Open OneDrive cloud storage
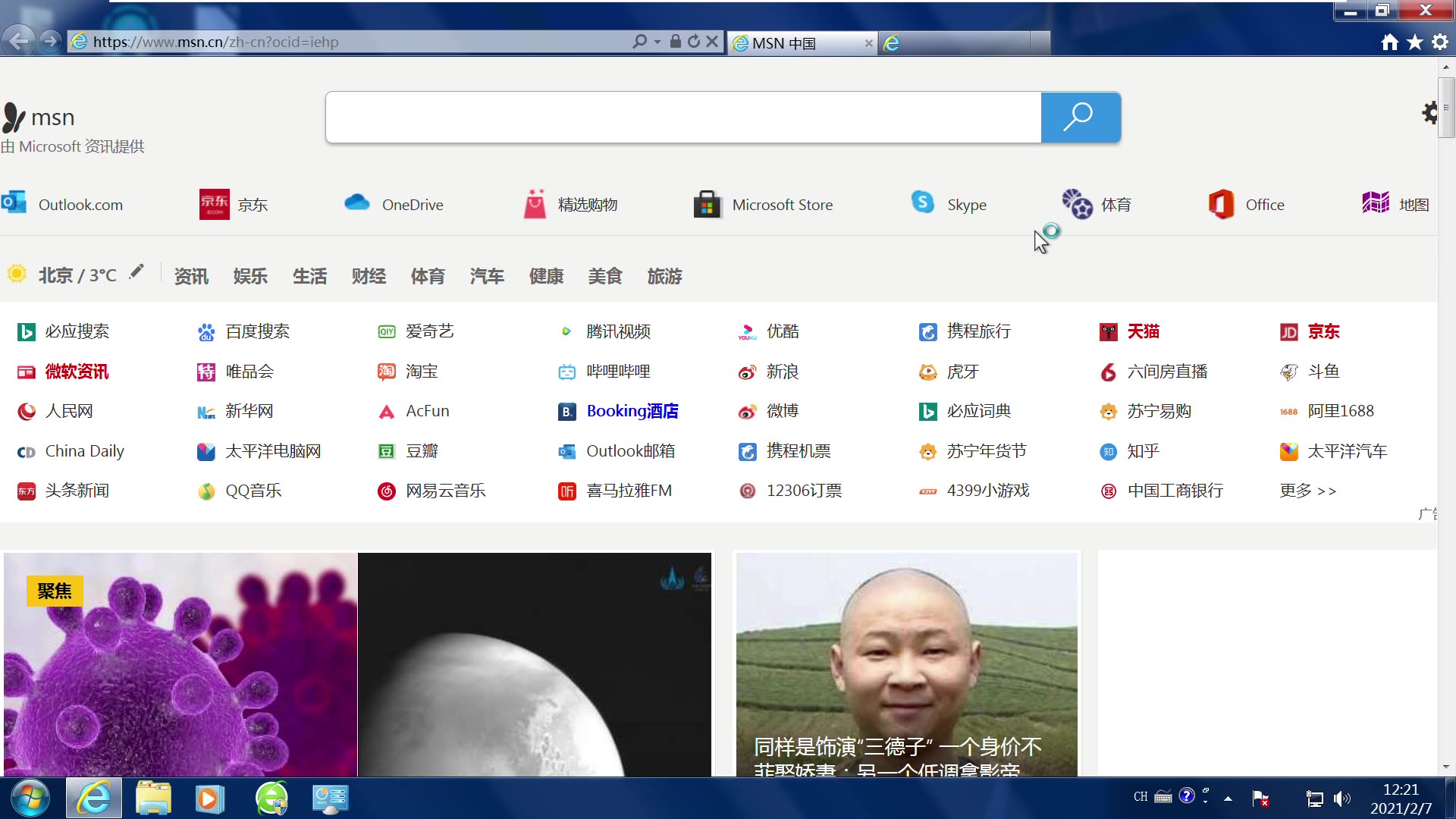 [394, 204]
